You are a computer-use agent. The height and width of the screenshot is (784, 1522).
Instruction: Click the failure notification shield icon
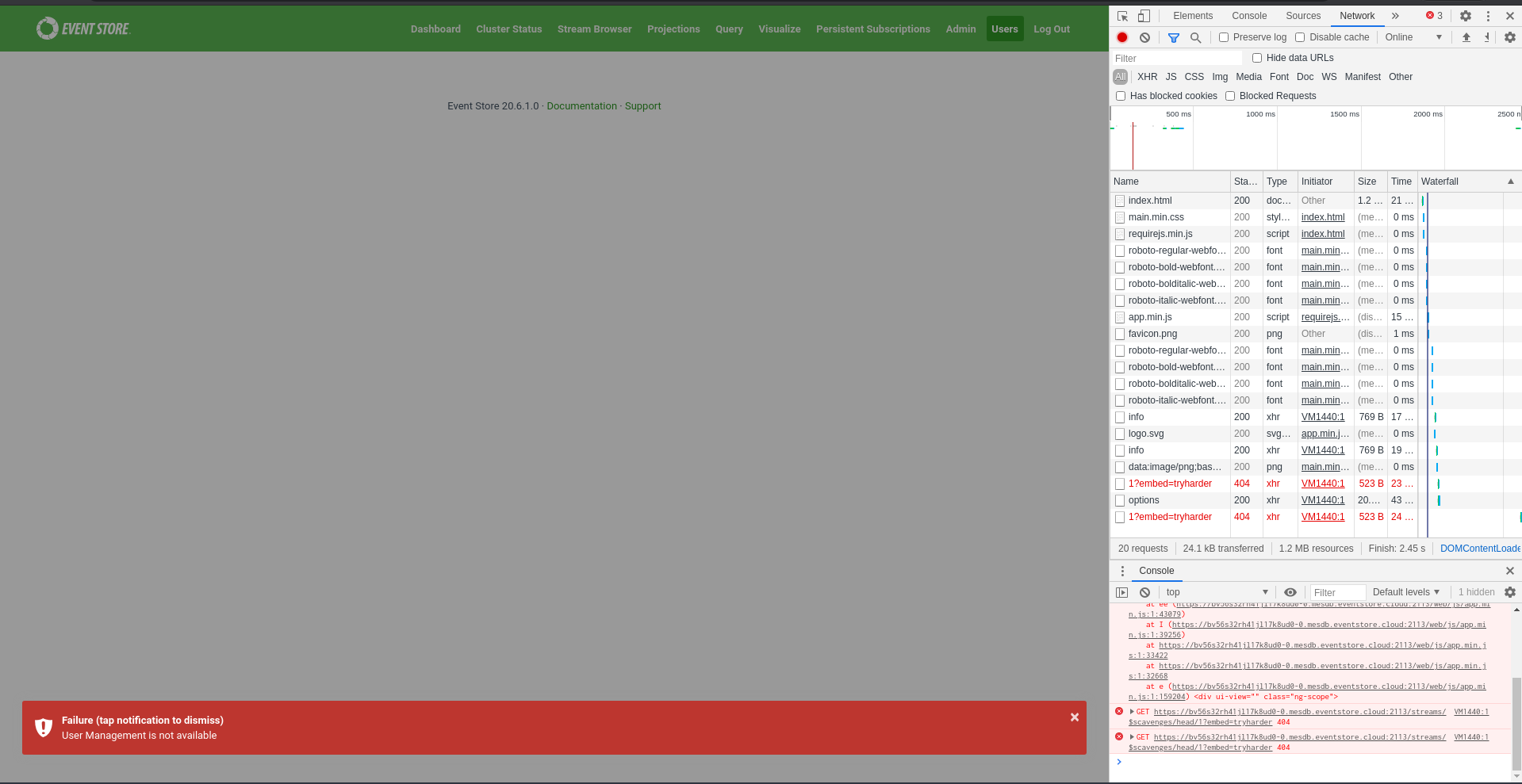44,728
